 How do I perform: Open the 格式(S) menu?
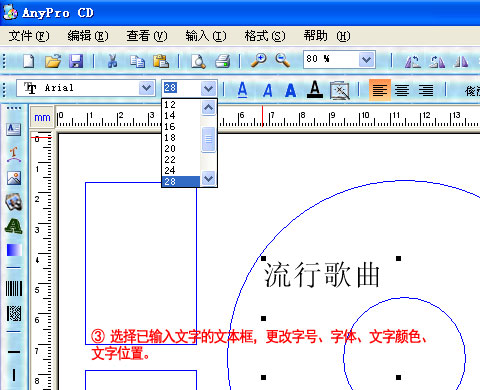point(265,36)
